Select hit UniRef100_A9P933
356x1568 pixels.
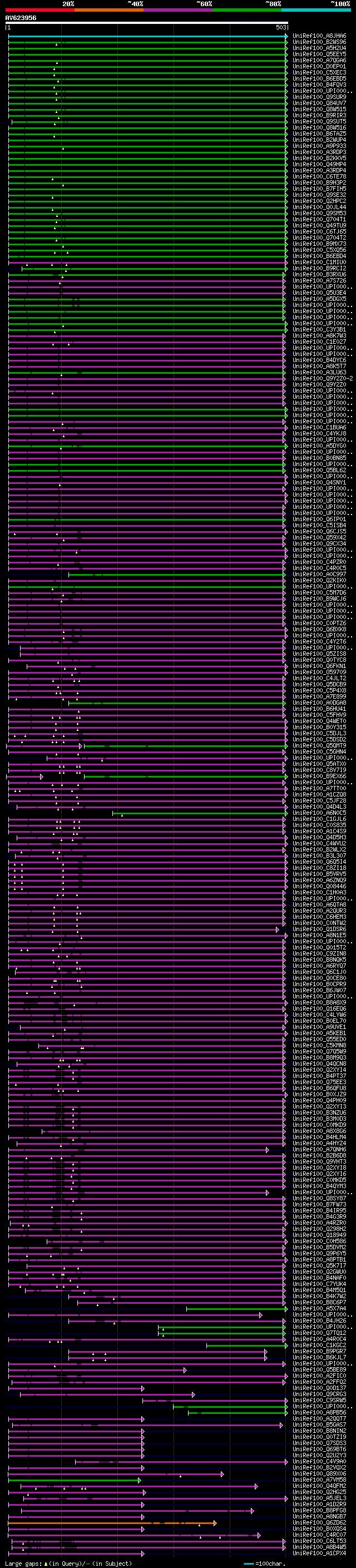319,146
